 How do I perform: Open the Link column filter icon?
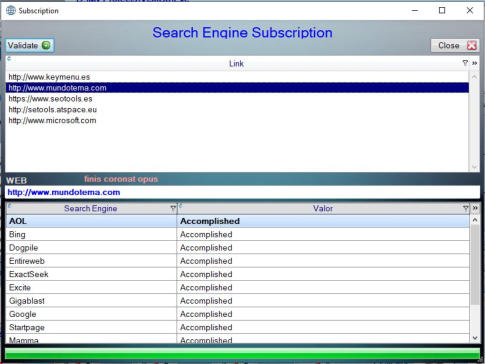(x=465, y=63)
